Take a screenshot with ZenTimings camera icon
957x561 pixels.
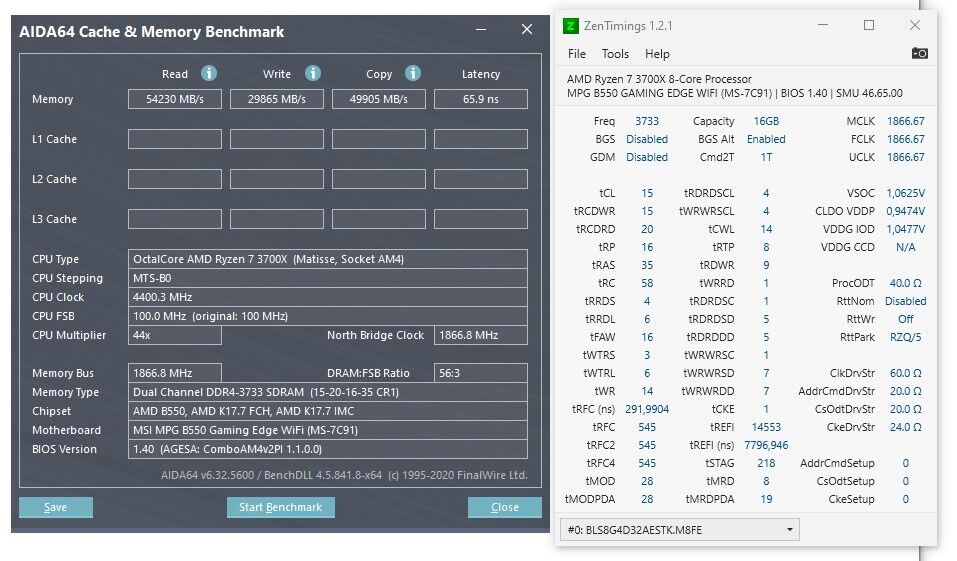920,53
